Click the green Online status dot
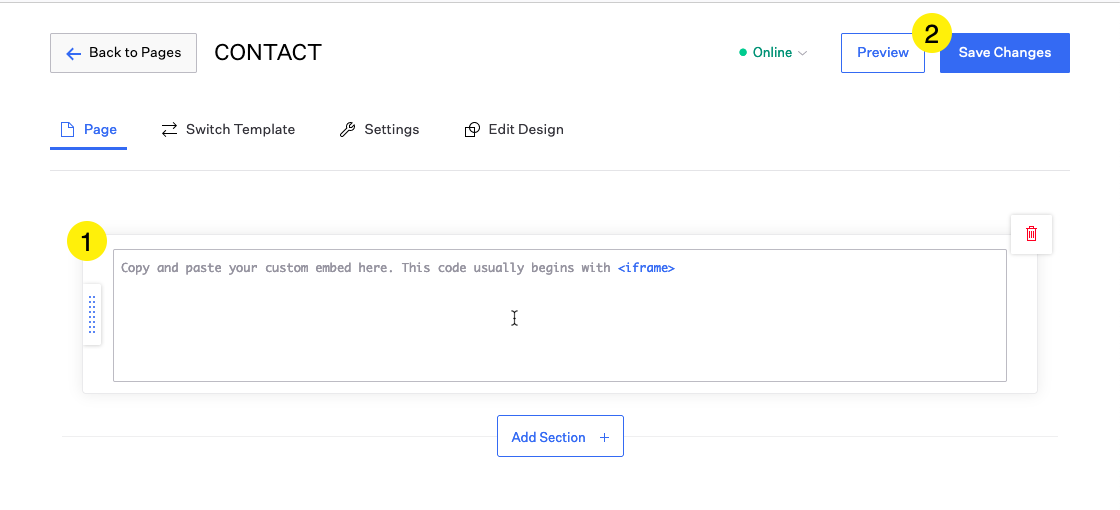The height and width of the screenshot is (510, 1120). click(x=743, y=52)
